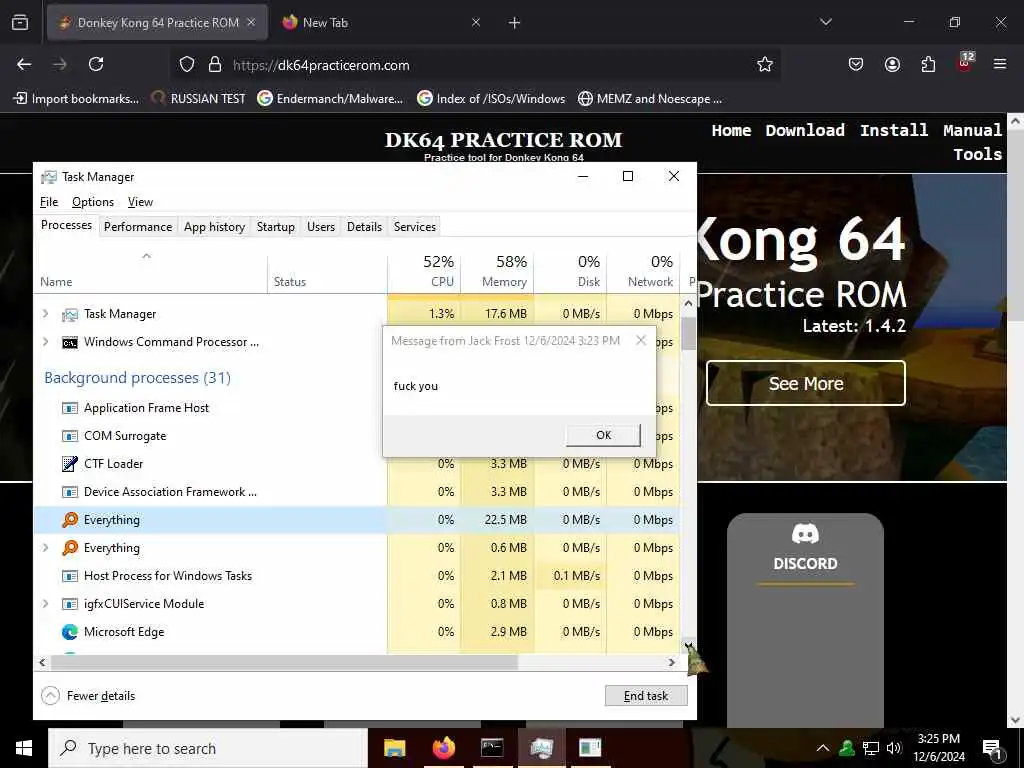Image resolution: width=1024 pixels, height=768 pixels.
Task: Open MEMZ and Noescape bookmark
Action: pos(650,99)
